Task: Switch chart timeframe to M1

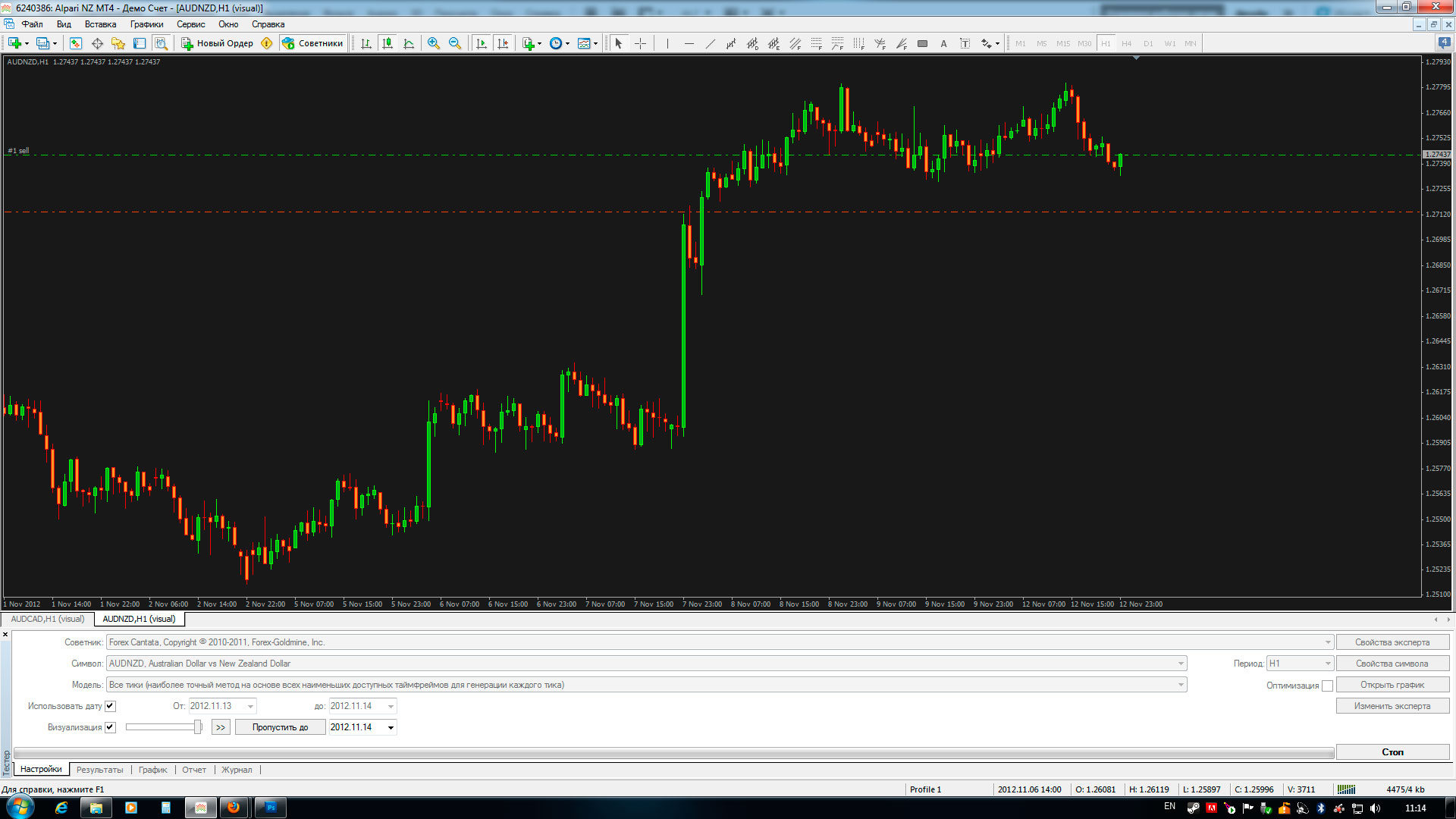Action: pyautogui.click(x=1021, y=43)
